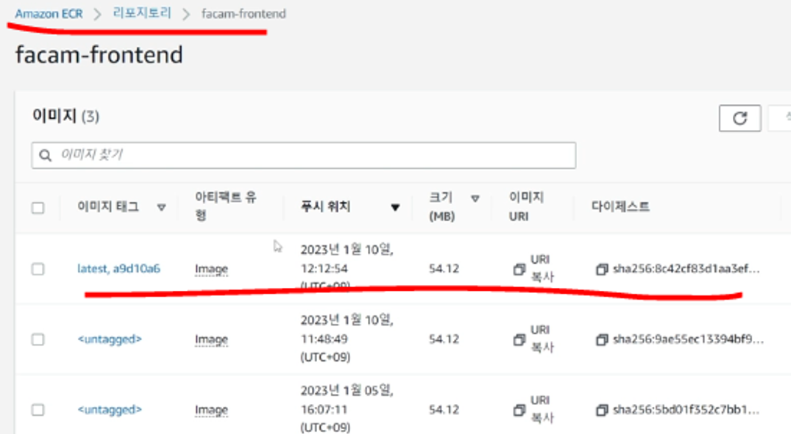This screenshot has height=434, width=791.
Task: Copy digest icon for sha256:8c42cf83d1aa3ef
Action: point(601,269)
